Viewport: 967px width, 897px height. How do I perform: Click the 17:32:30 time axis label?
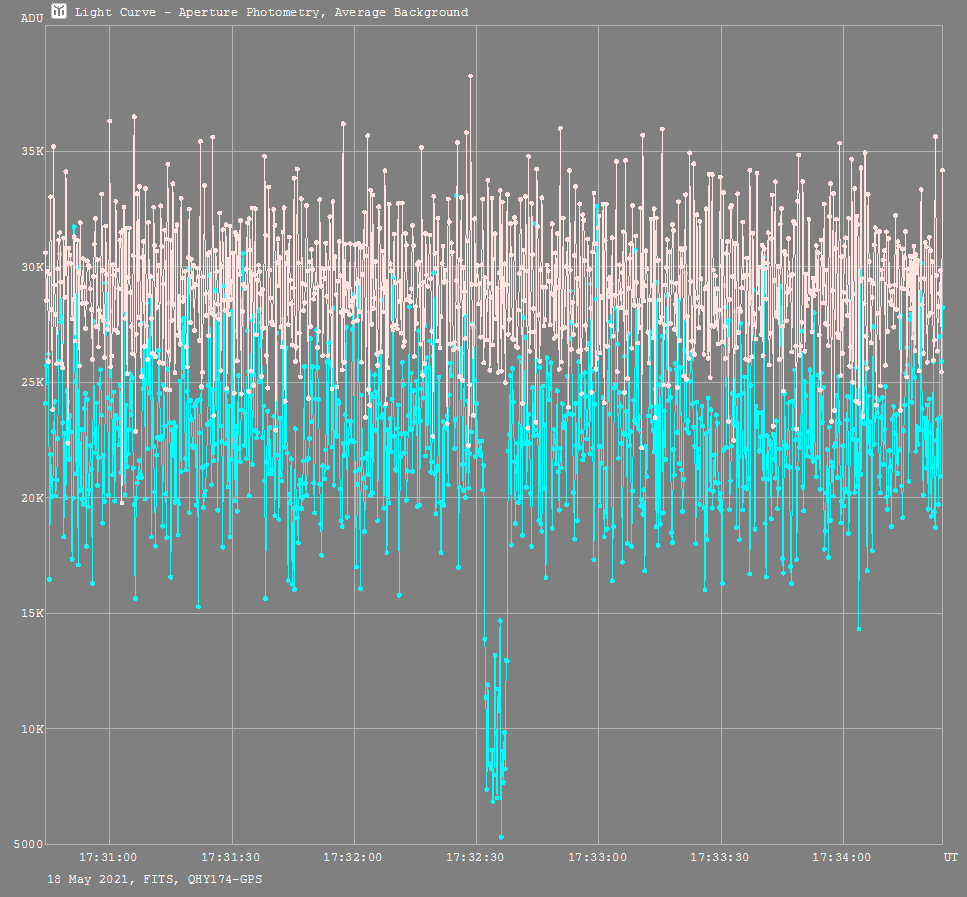tap(475, 858)
